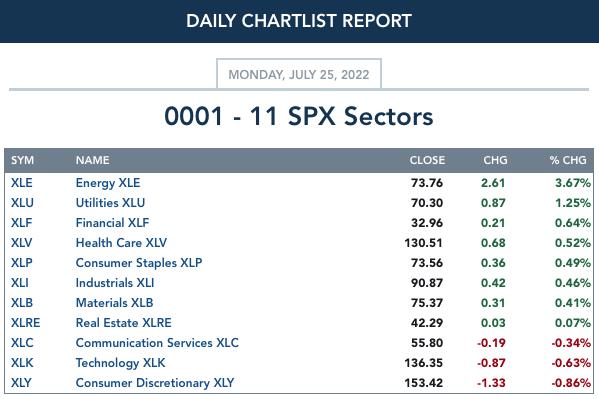Viewport: 599px width, 399px height.
Task: Select the XLU symbol
Action: point(22,203)
